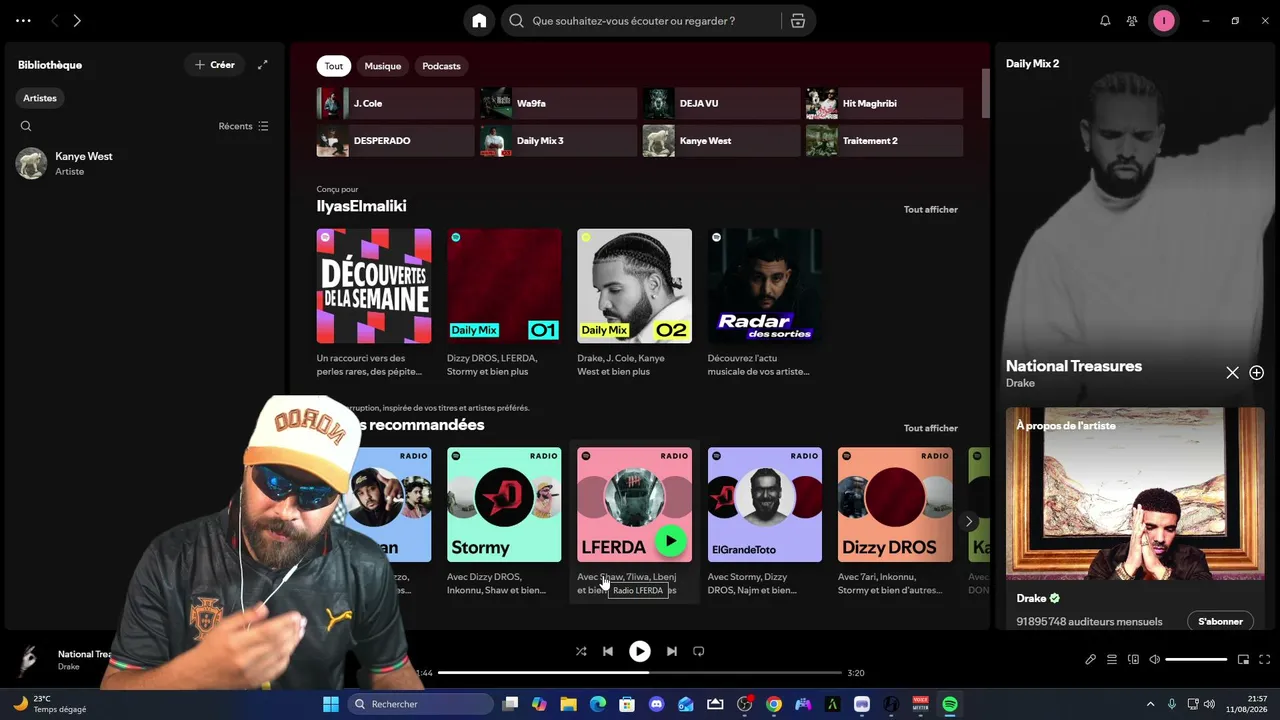Go to the Spotify Home page
This screenshot has width=1280, height=720.
[479, 21]
